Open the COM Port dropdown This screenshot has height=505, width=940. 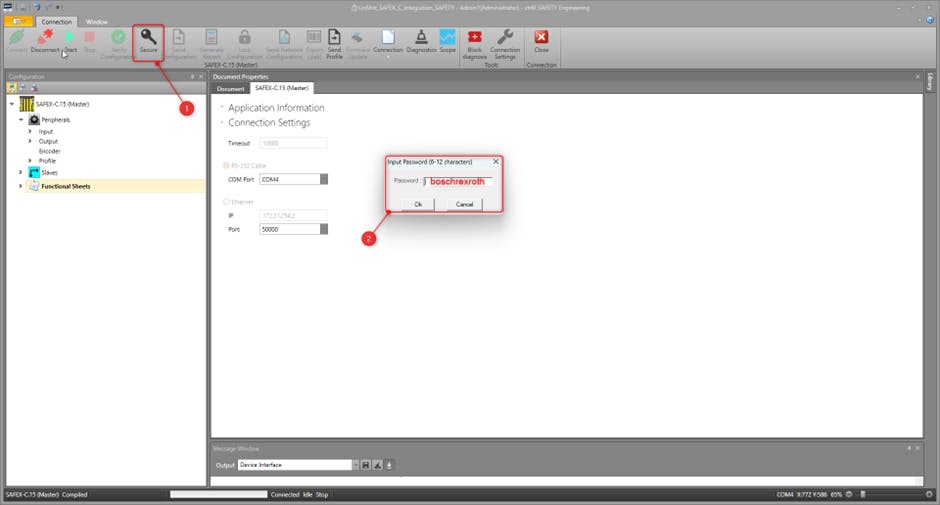[323, 179]
